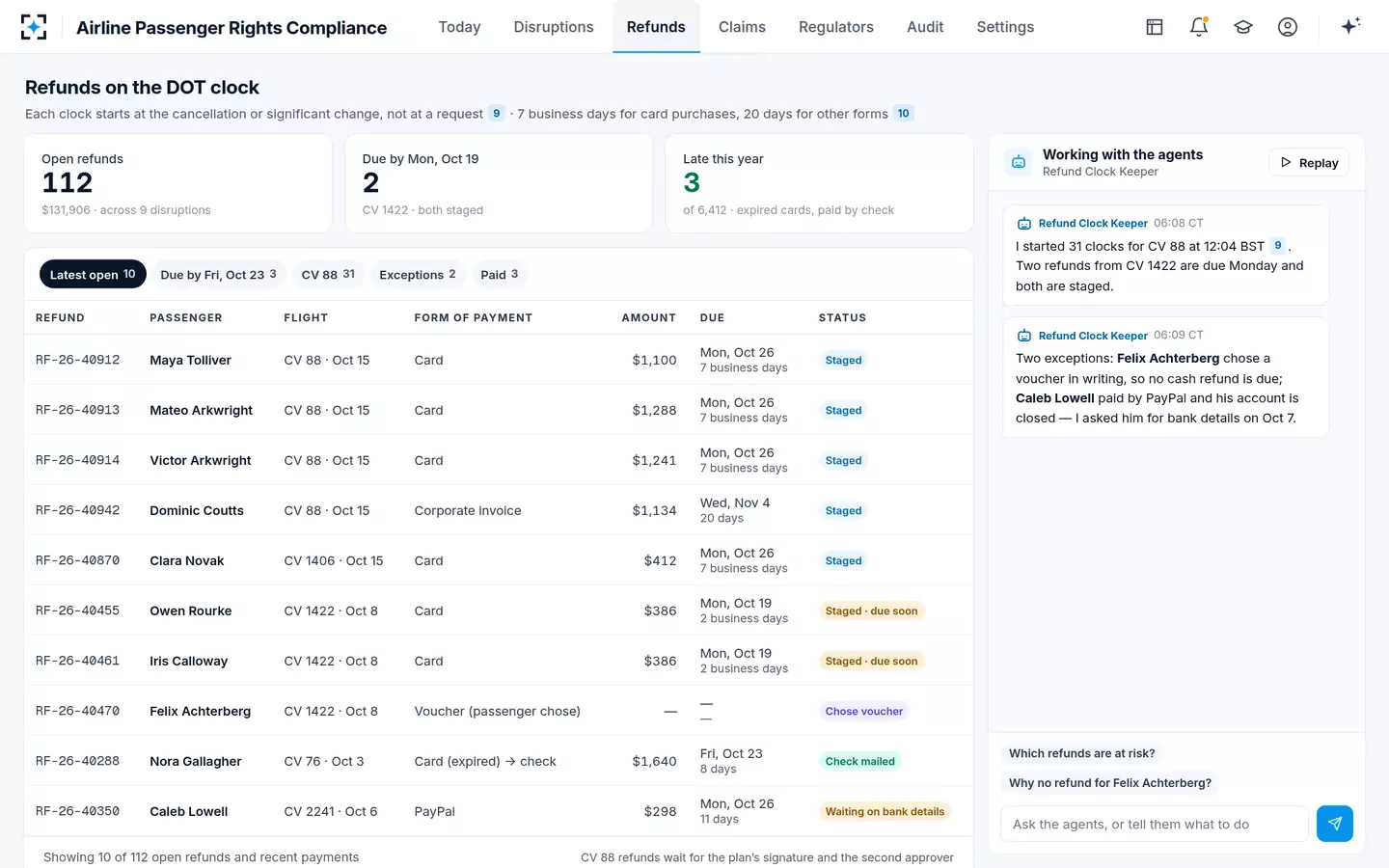The width and height of the screenshot is (1389, 868).
Task: Click the agents panel robot icon
Action: pyautogui.click(x=1019, y=162)
